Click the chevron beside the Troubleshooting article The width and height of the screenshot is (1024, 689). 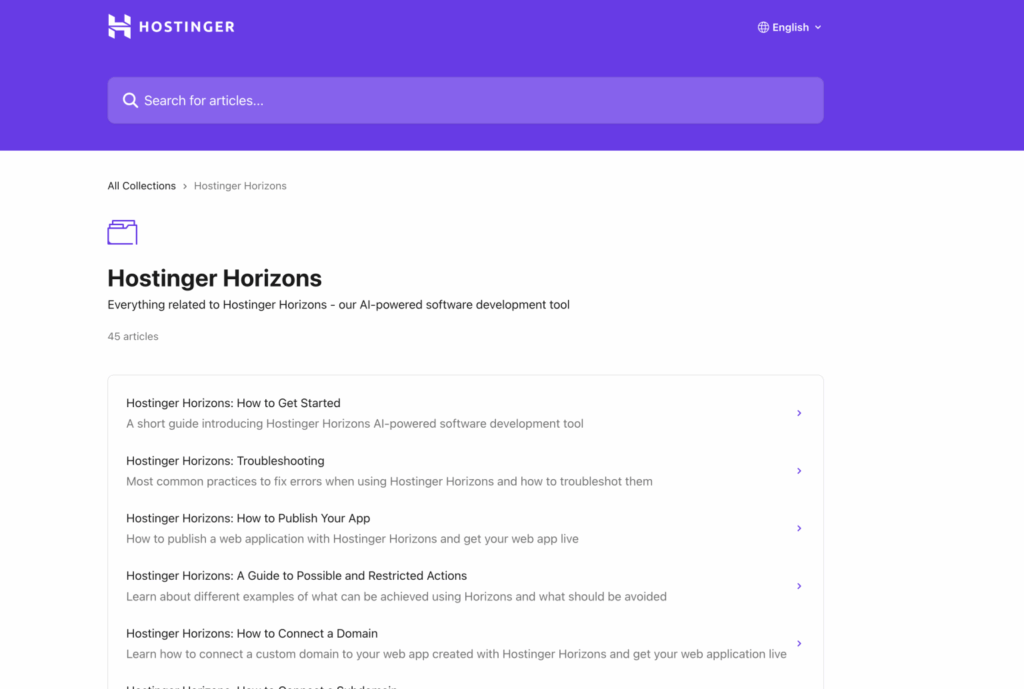[798, 470]
